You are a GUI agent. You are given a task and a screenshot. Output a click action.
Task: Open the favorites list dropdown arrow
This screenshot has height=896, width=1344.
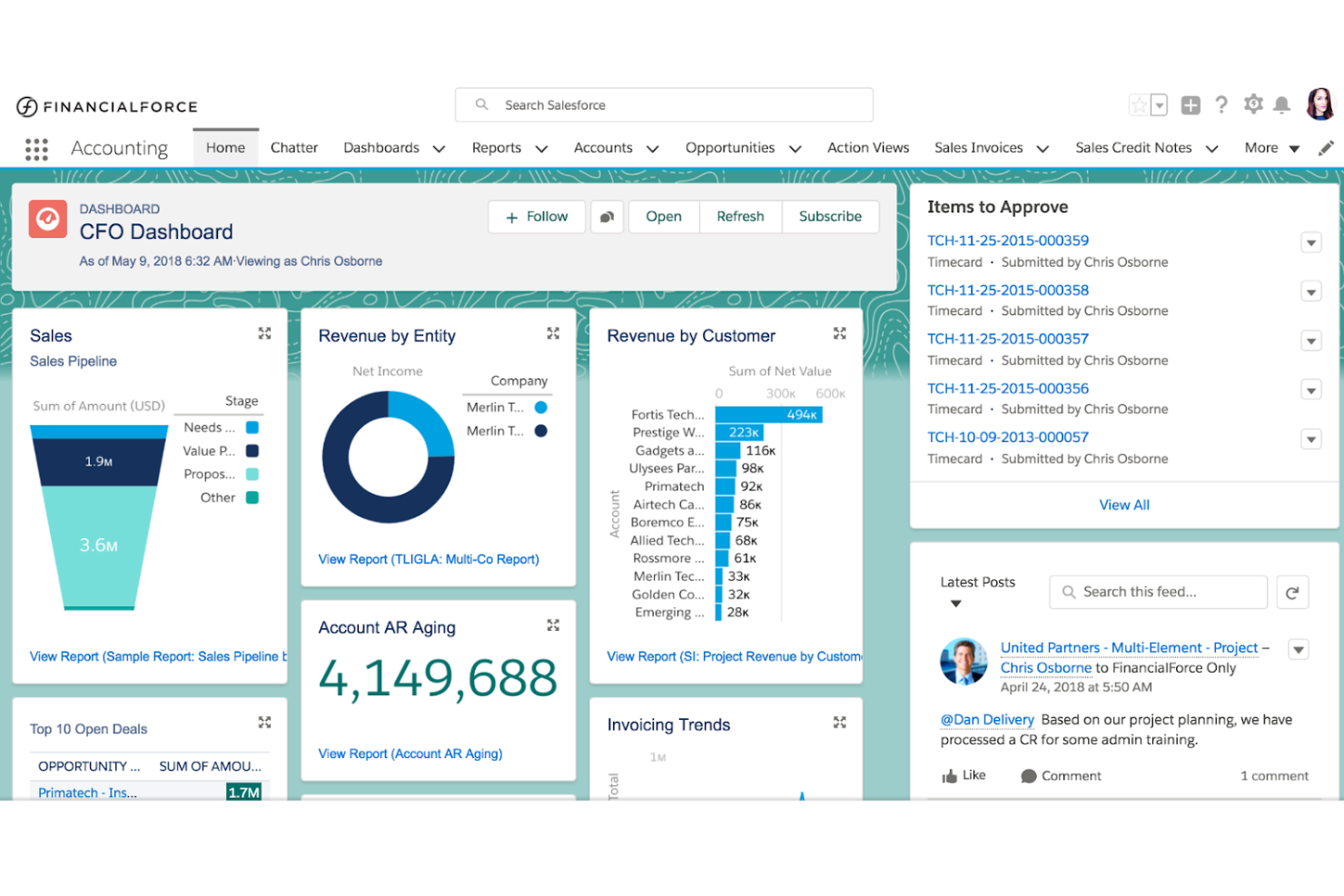(1160, 105)
